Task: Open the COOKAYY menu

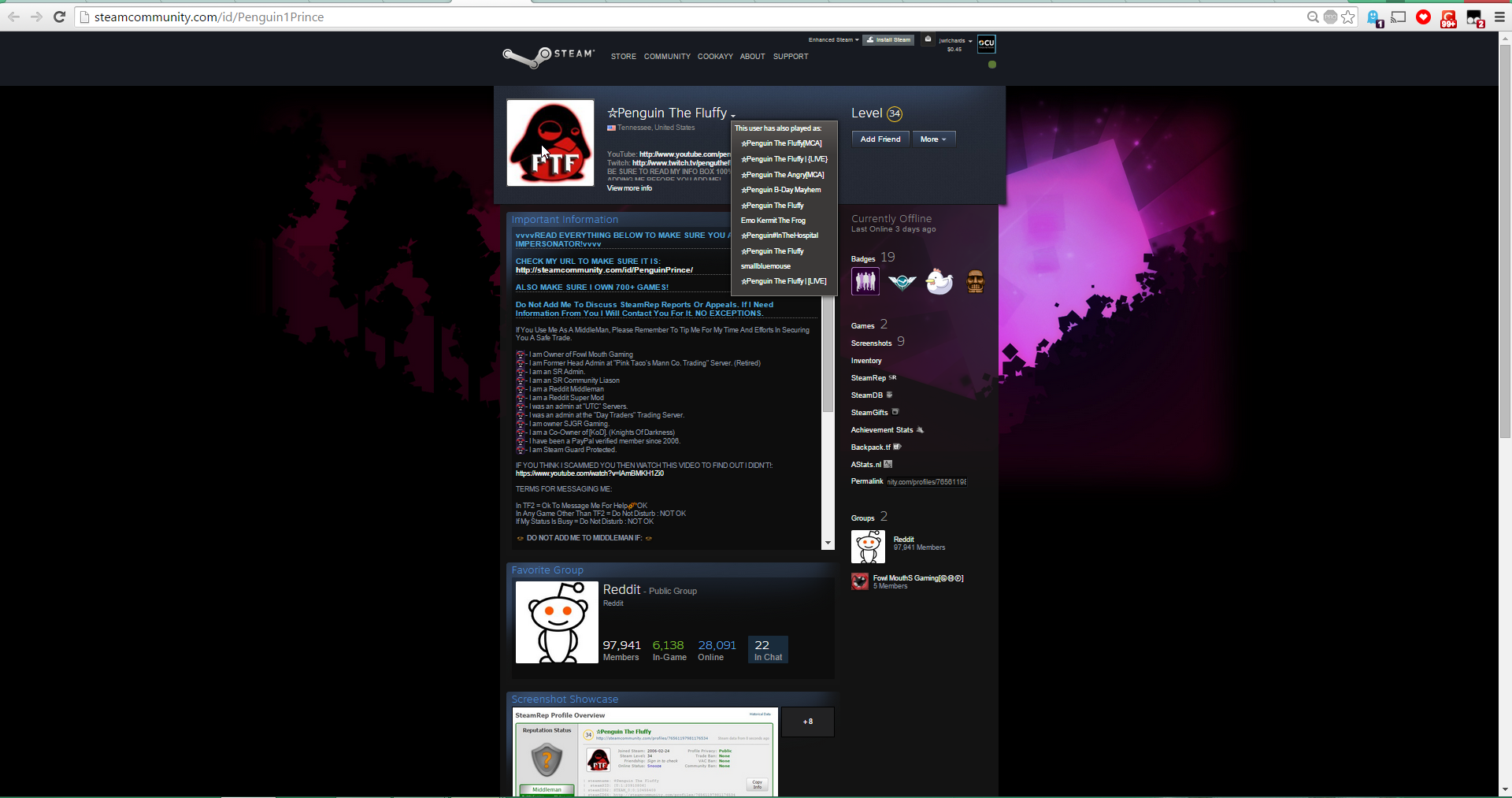Action: point(715,57)
